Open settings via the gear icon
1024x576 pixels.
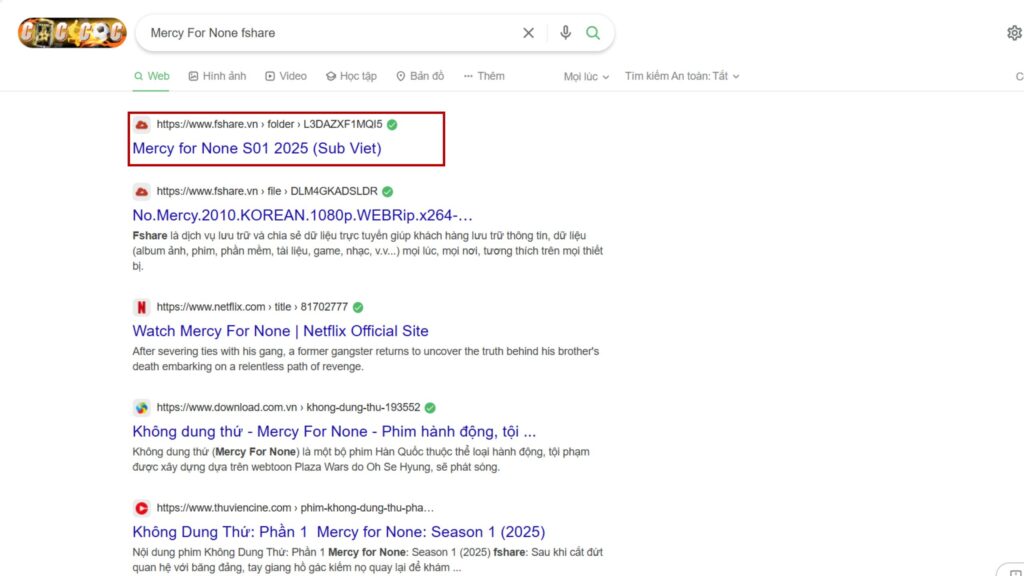(x=1014, y=33)
